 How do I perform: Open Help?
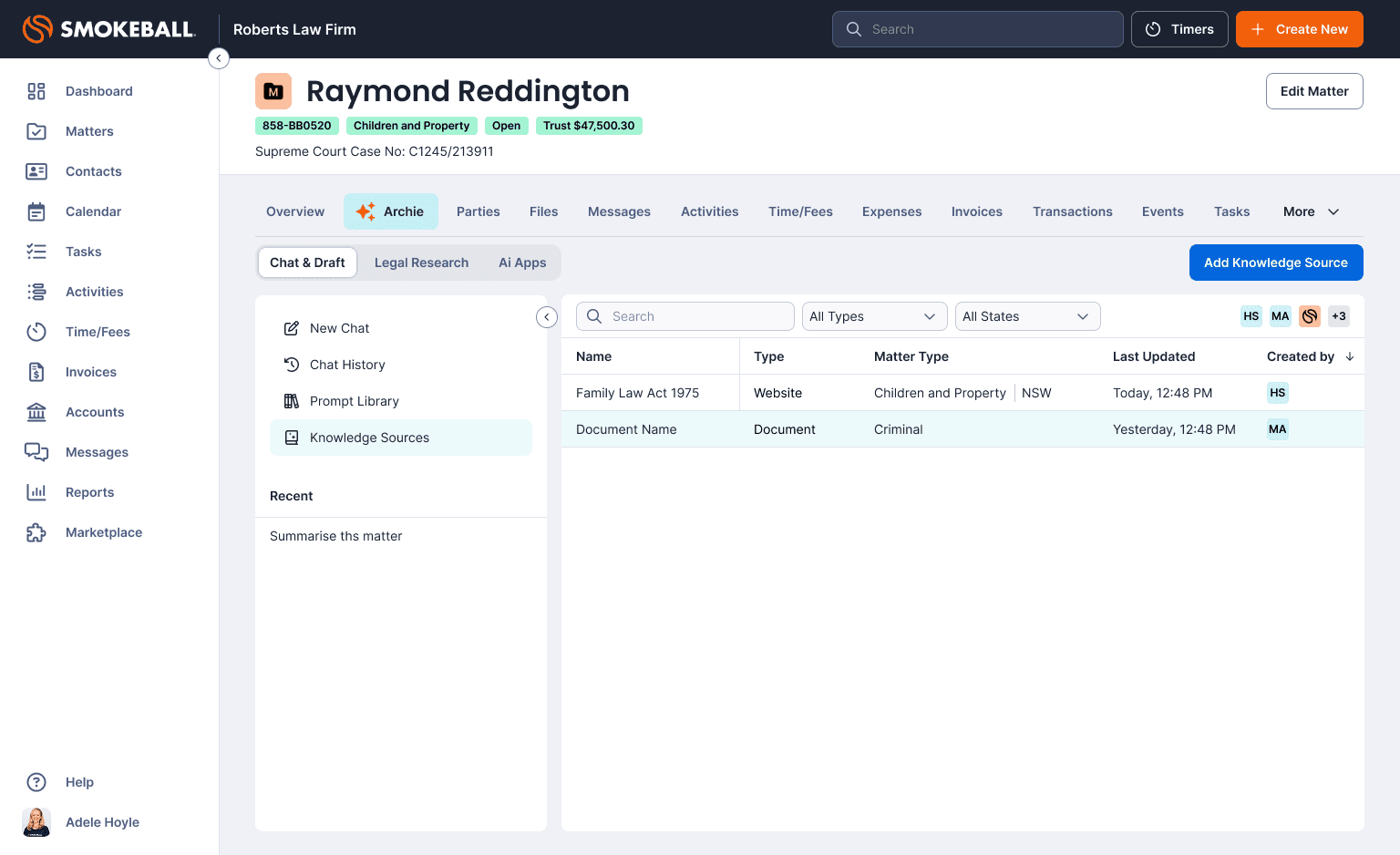tap(79, 782)
